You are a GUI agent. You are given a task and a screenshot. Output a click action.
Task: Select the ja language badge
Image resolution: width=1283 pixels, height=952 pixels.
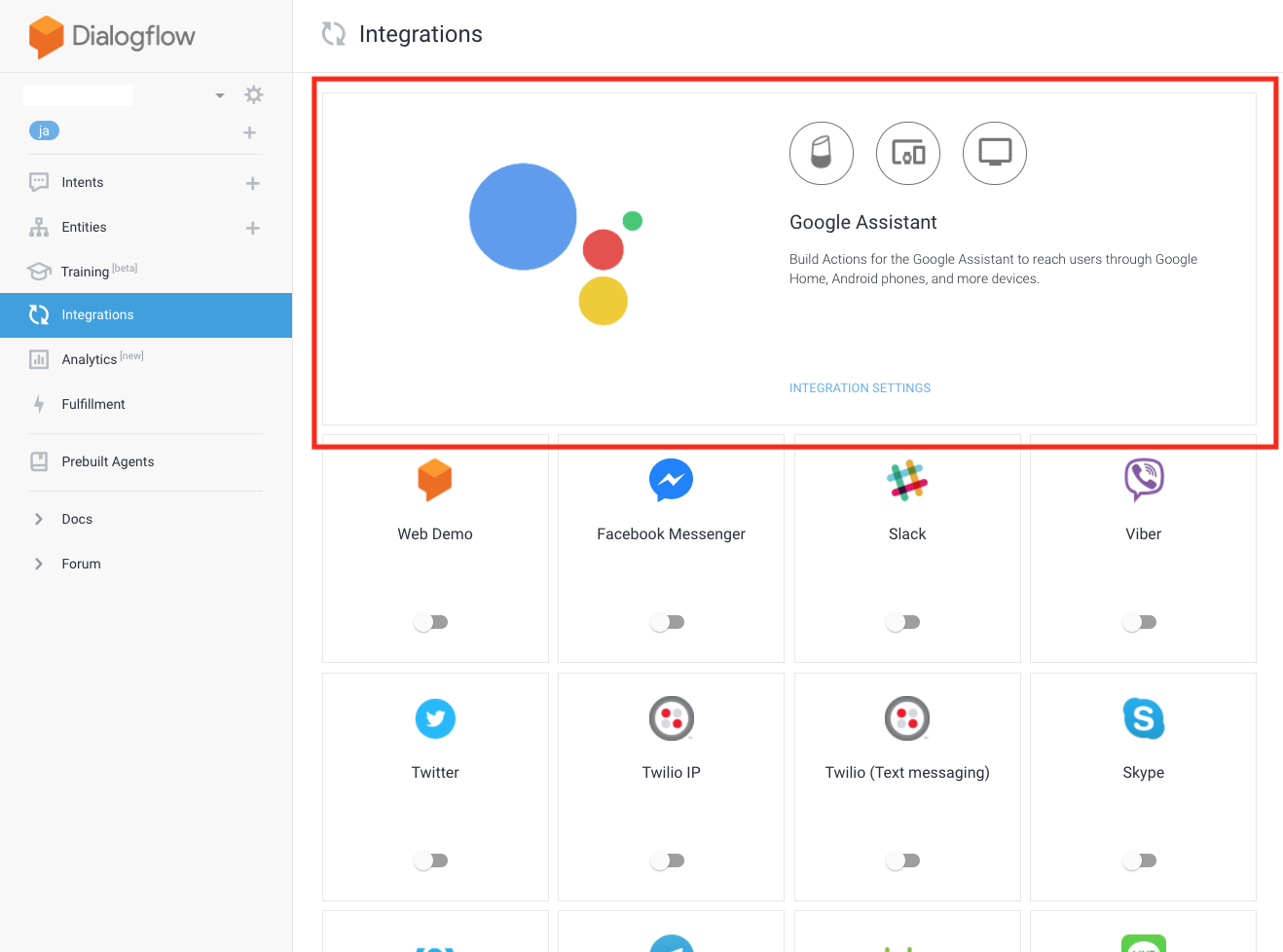[x=44, y=130]
